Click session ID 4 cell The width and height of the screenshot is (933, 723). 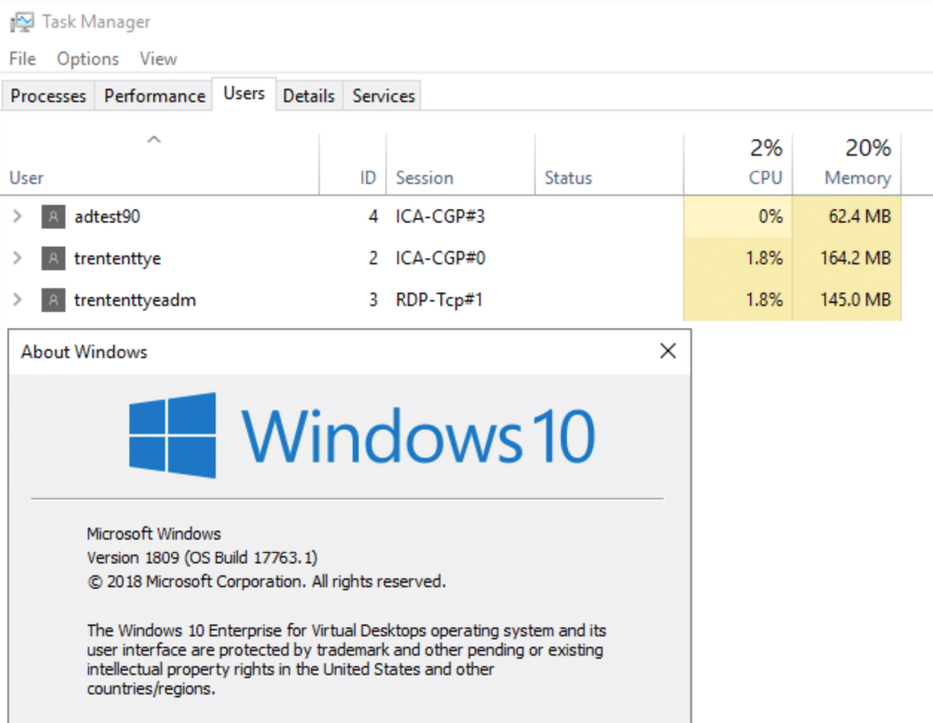pos(373,216)
